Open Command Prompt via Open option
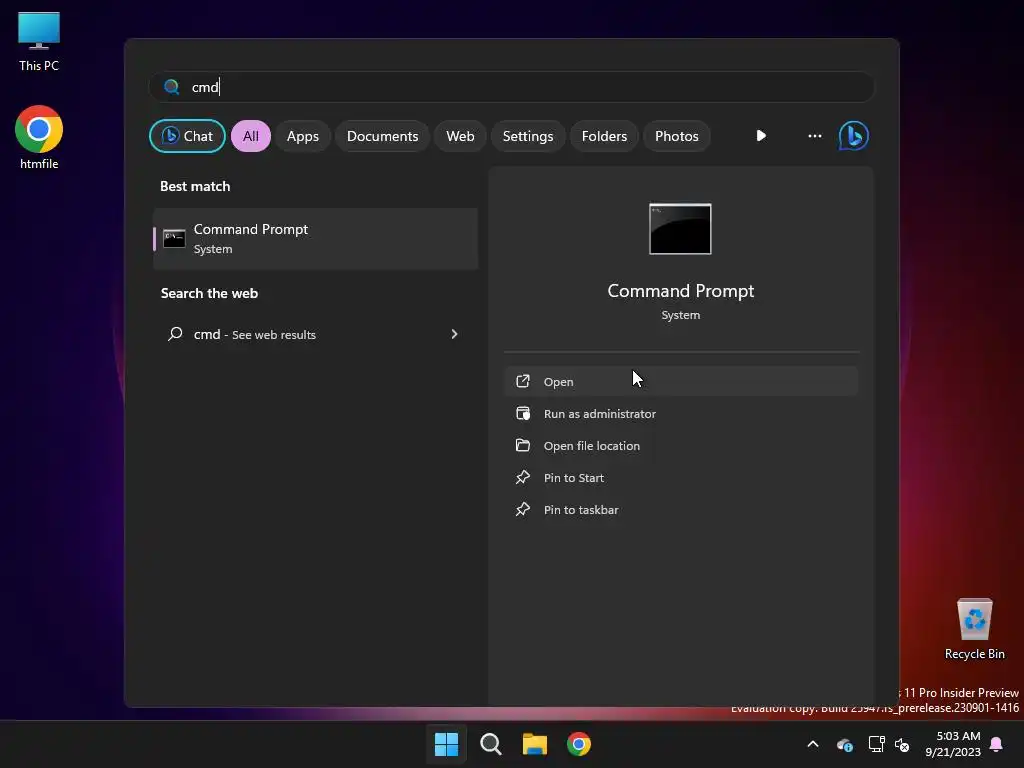The image size is (1024, 768). point(681,381)
